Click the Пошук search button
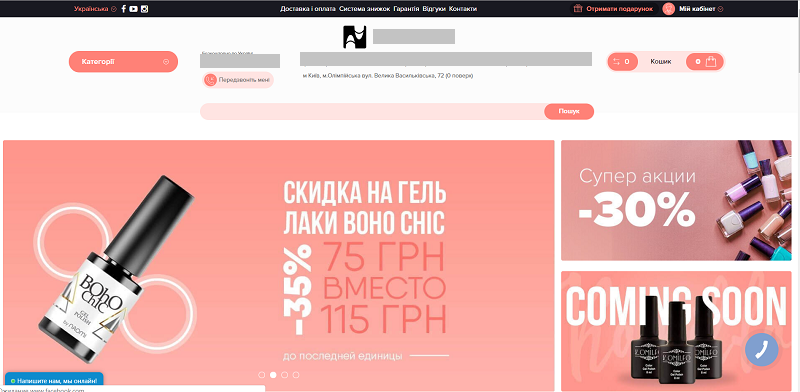Image resolution: width=800 pixels, height=392 pixels. click(x=569, y=111)
